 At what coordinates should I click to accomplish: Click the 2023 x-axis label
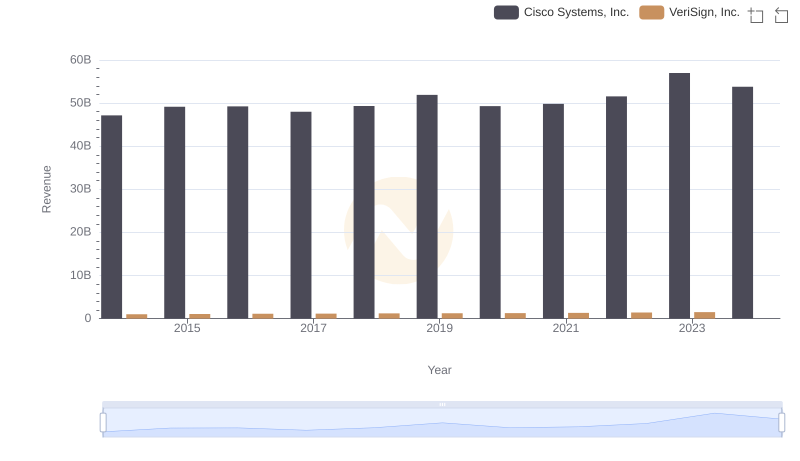click(x=692, y=328)
